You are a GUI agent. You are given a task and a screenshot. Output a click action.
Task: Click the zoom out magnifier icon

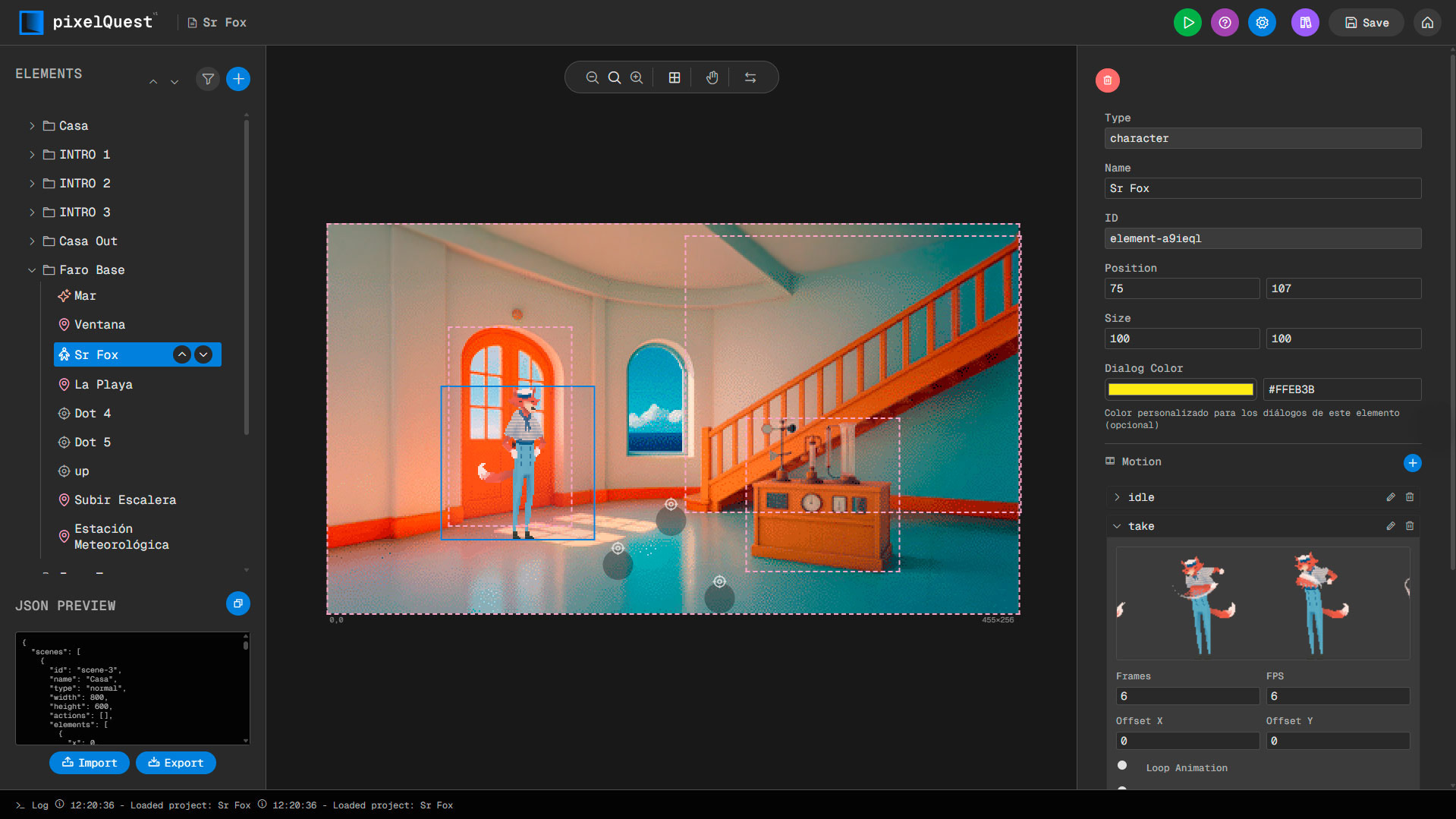click(x=592, y=77)
